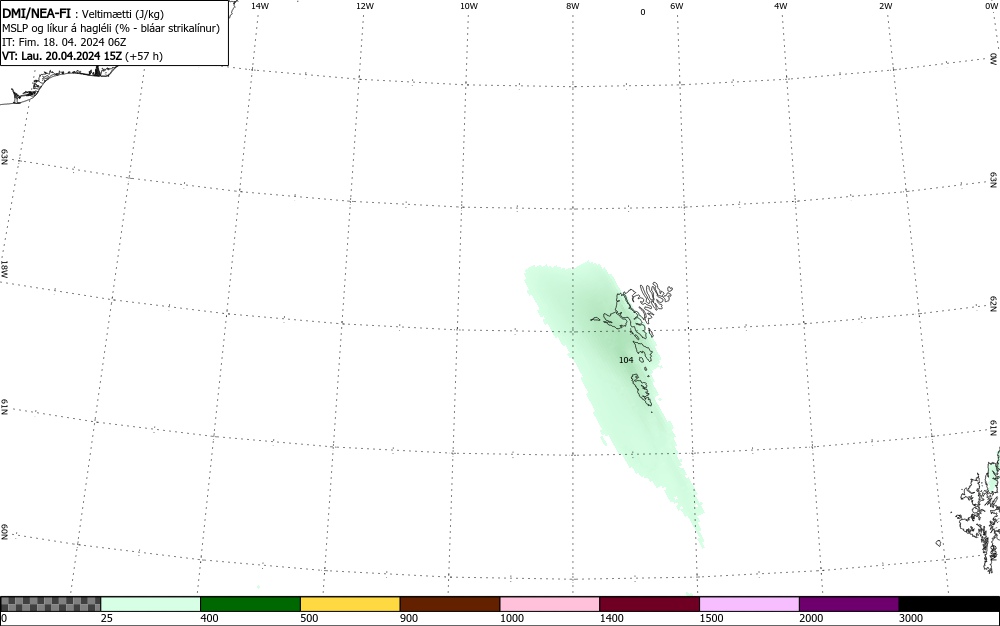Click the Shetland Islands outline at right edge
Image resolution: width=1000 pixels, height=626 pixels.
click(977, 510)
